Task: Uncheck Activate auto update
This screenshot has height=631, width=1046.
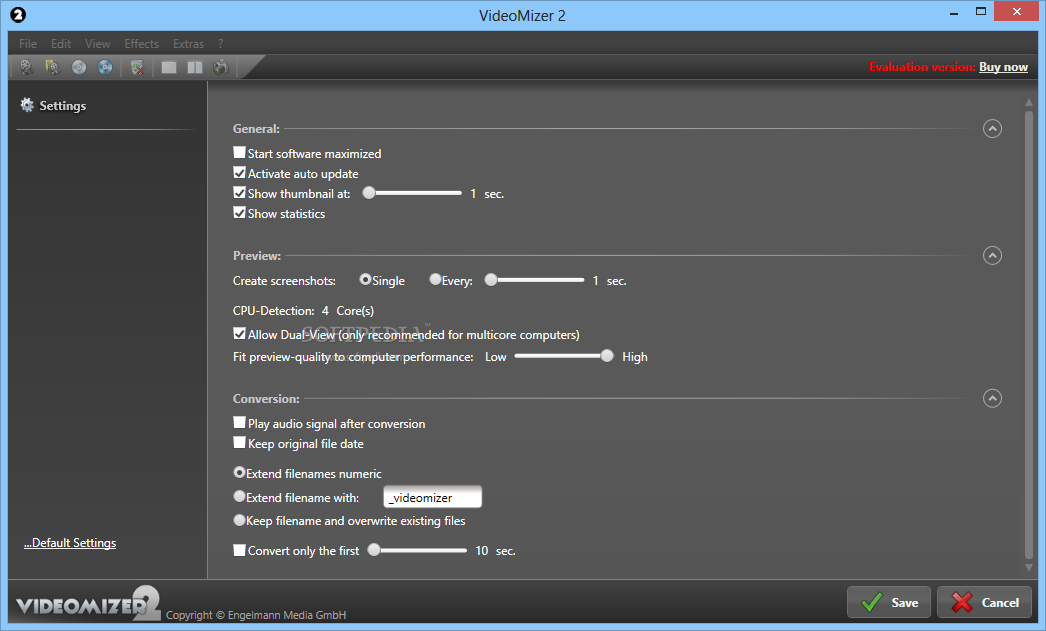Action: [x=239, y=173]
